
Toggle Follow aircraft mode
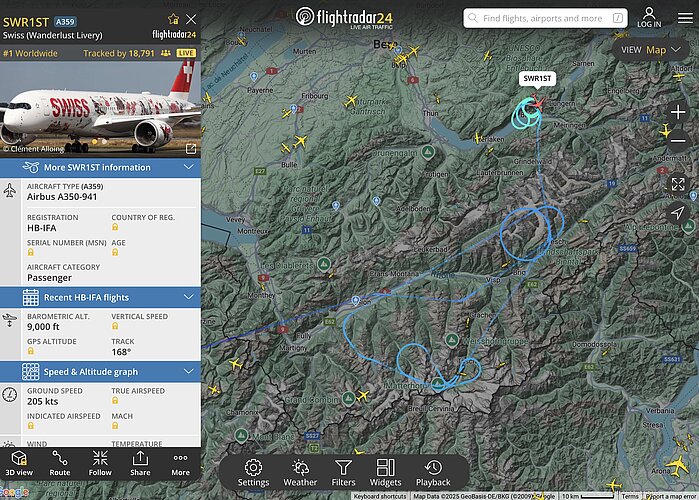point(100,463)
